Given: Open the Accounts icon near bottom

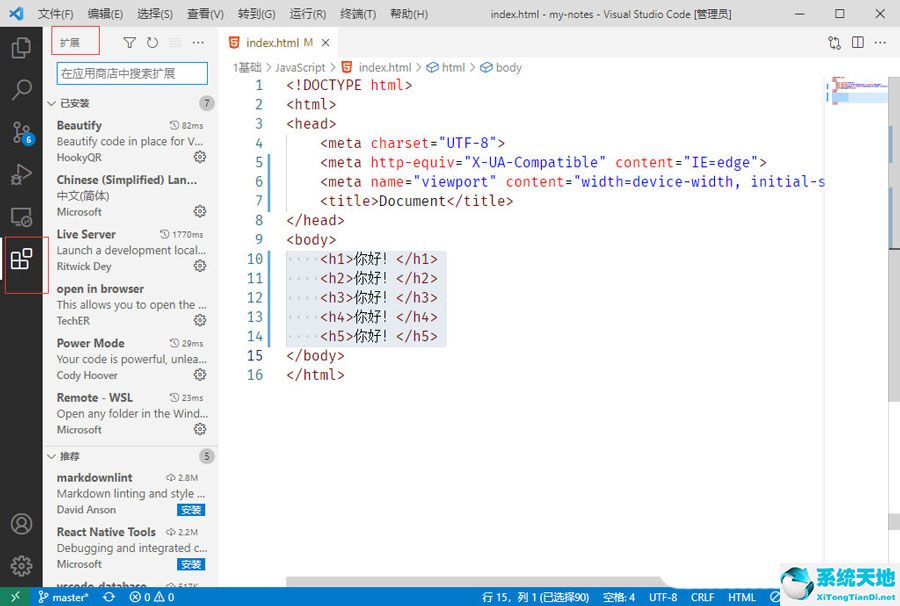Looking at the screenshot, I should pyautogui.click(x=22, y=523).
